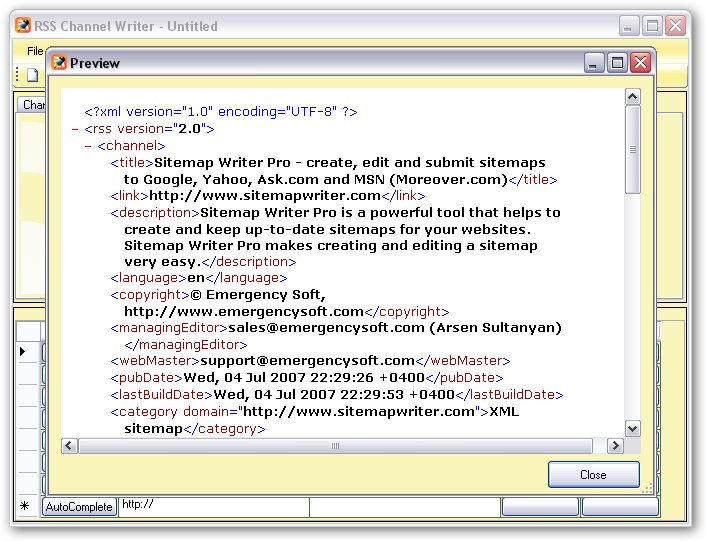The image size is (706, 541).
Task: Click the vertical scrollbar up arrow
Action: coord(633,97)
